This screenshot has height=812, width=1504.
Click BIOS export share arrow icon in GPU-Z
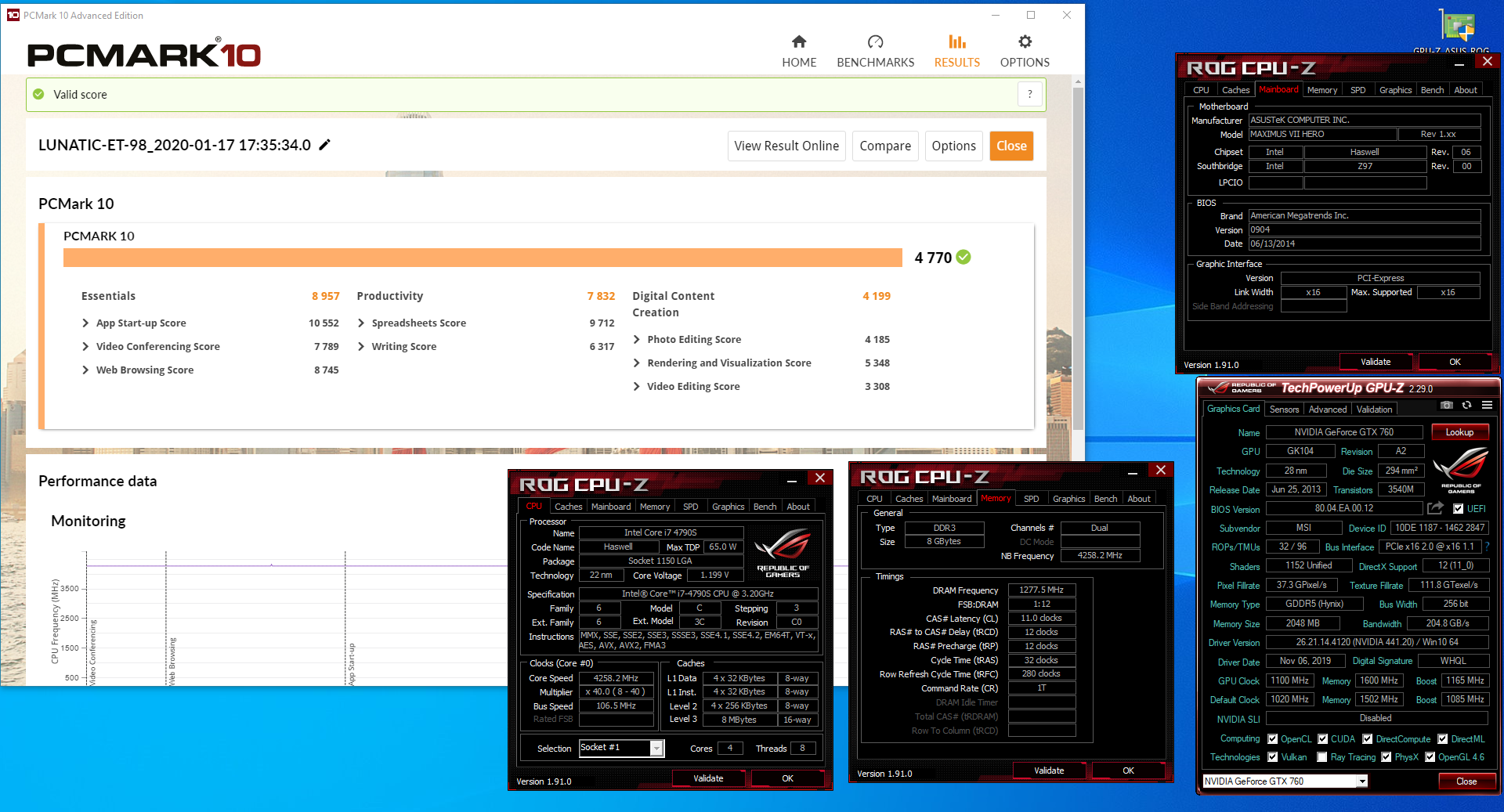1435,508
